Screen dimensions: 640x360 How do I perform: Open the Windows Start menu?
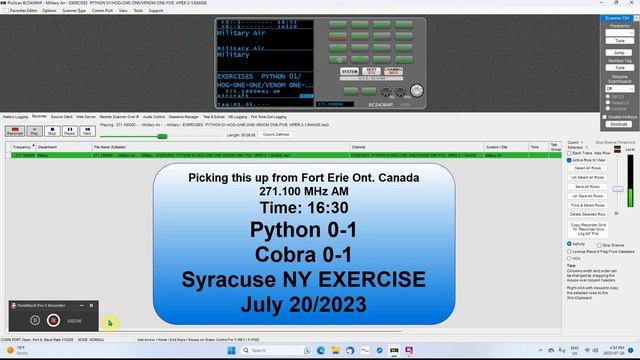coord(231,350)
